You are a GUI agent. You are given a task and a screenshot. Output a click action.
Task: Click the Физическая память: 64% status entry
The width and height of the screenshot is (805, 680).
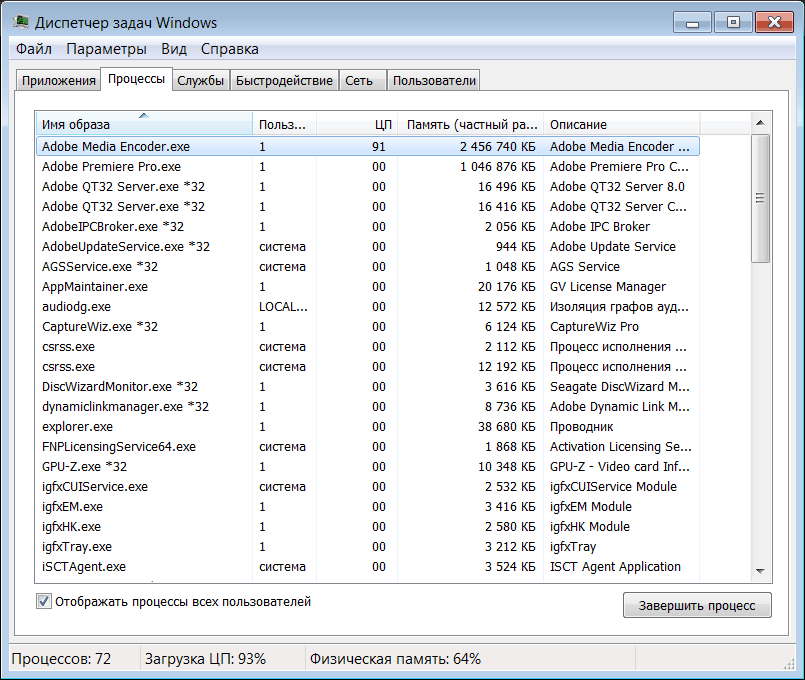pos(395,658)
